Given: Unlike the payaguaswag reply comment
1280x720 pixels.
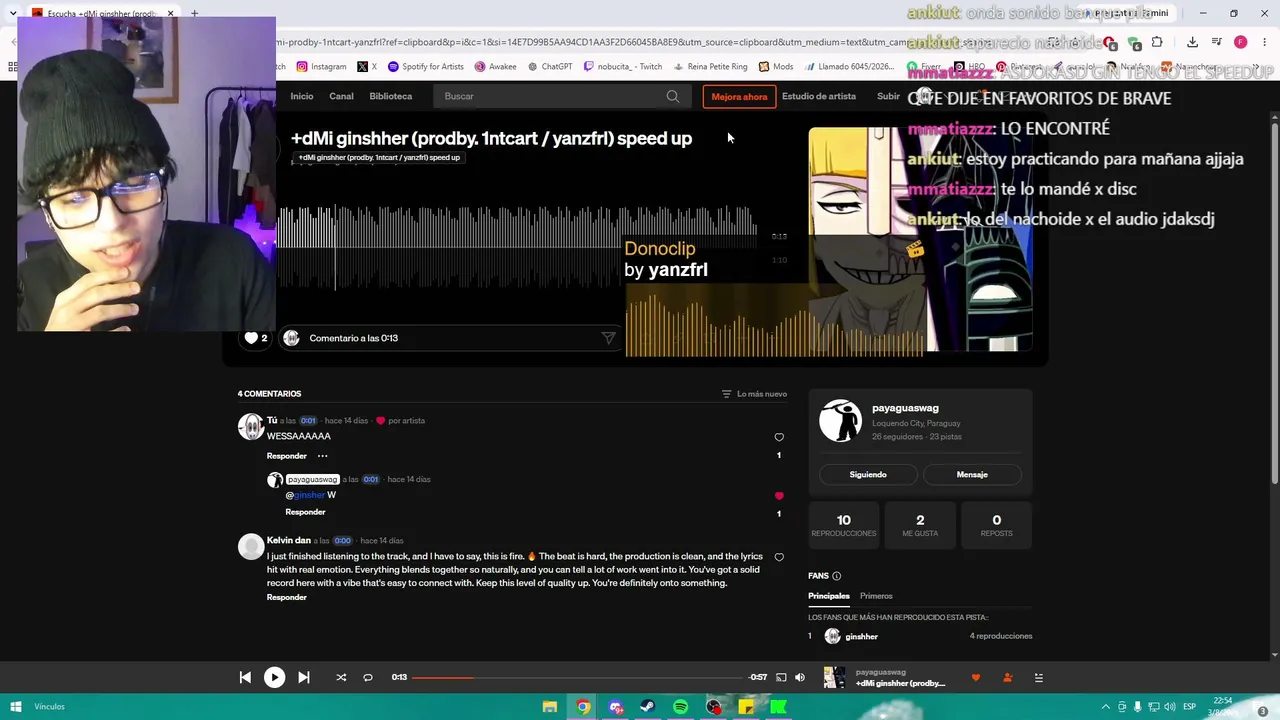Looking at the screenshot, I should click(x=779, y=496).
